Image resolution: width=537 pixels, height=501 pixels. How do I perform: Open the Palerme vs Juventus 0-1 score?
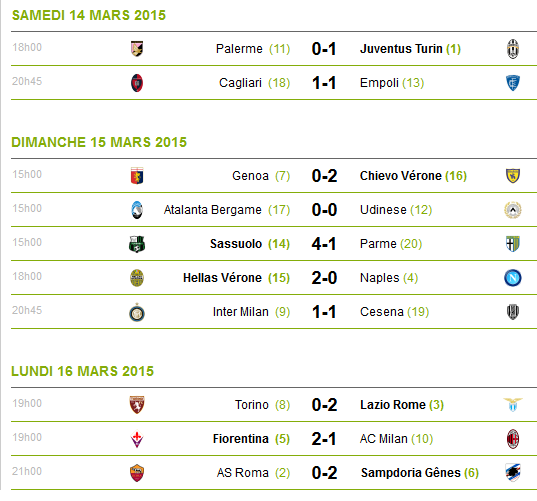[324, 49]
